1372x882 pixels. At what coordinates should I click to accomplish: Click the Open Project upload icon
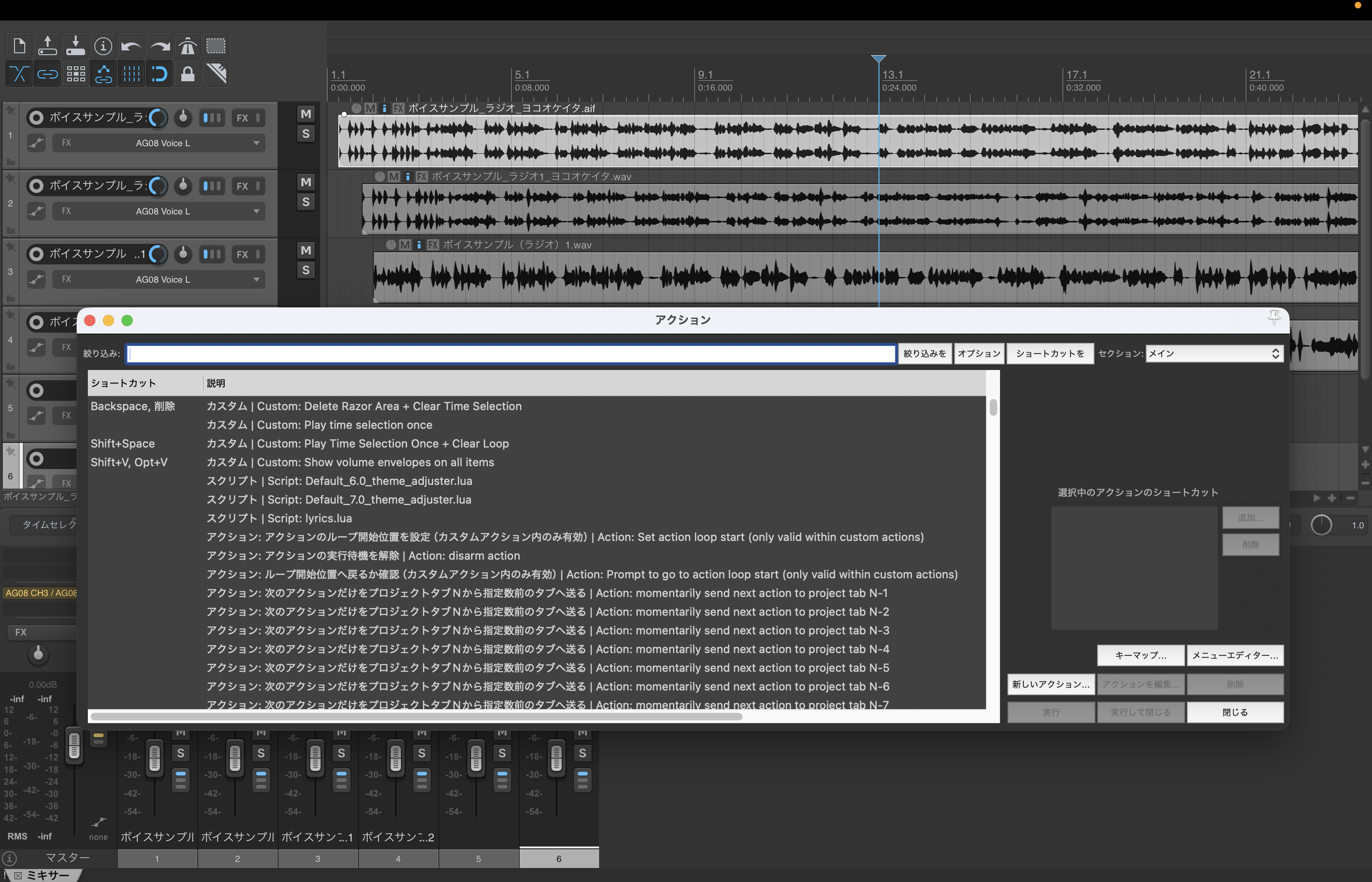(x=48, y=45)
